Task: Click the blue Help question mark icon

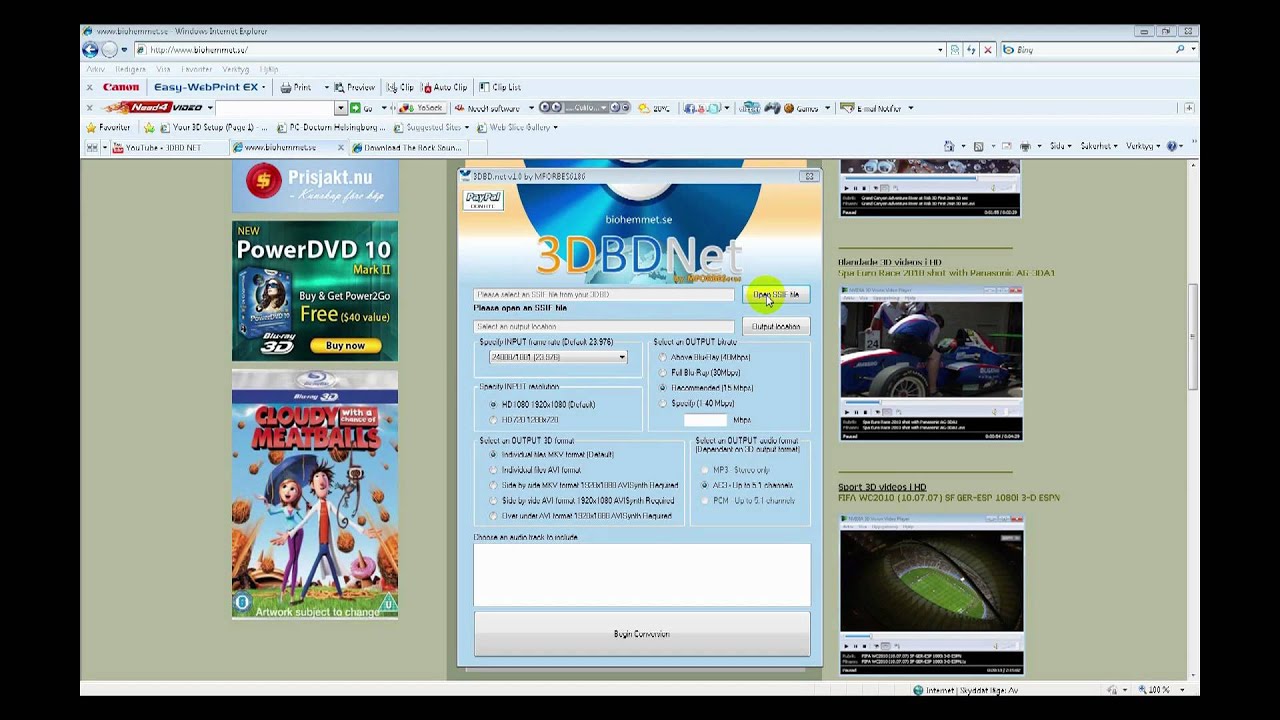Action: pos(1172,146)
